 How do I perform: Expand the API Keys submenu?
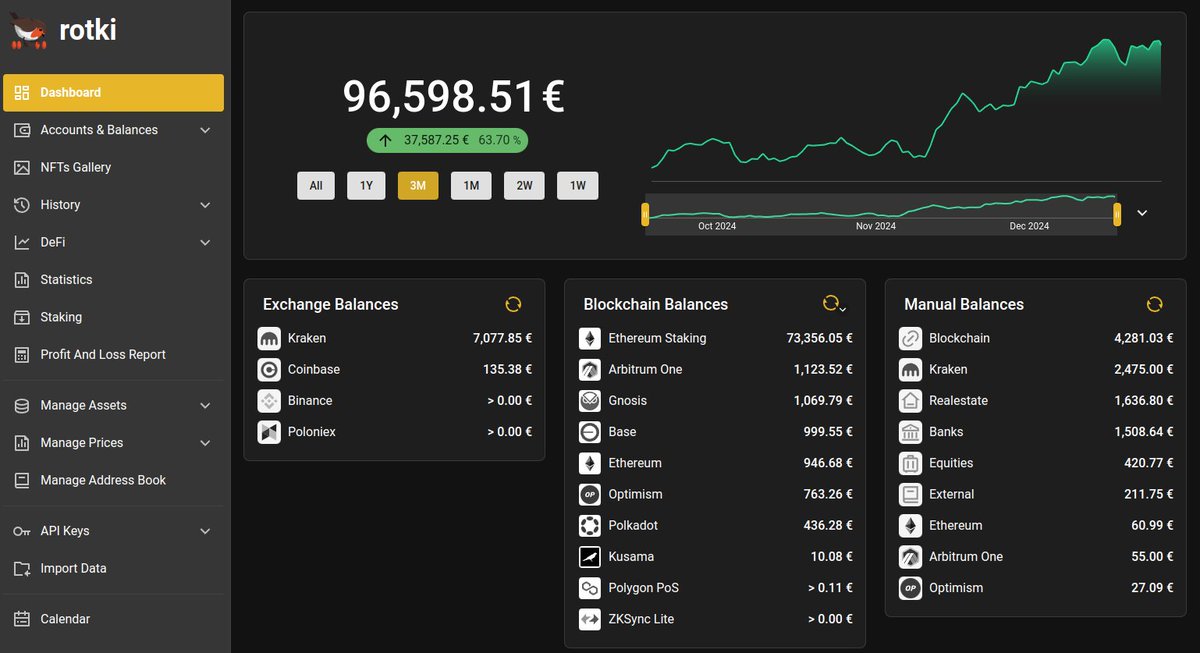coord(205,531)
